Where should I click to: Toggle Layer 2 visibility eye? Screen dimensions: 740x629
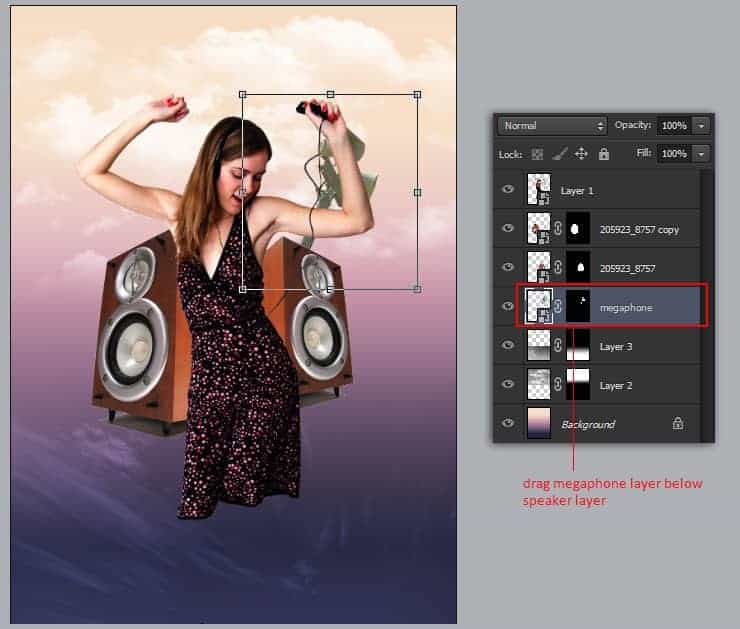click(508, 384)
